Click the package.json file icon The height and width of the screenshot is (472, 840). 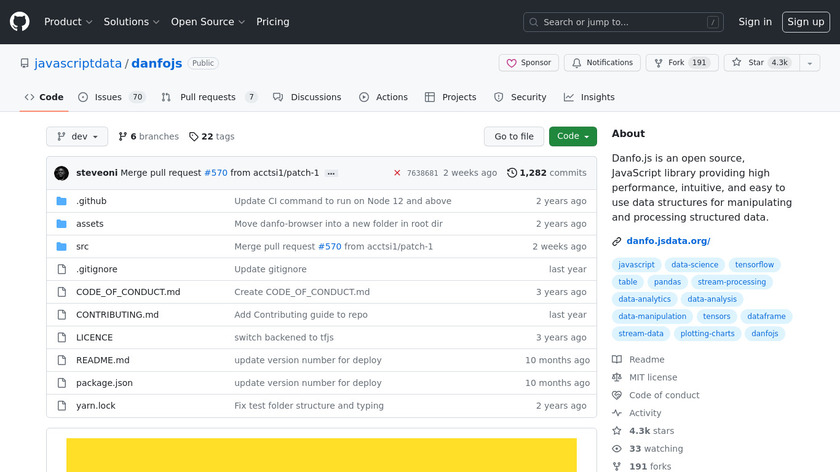coord(62,383)
